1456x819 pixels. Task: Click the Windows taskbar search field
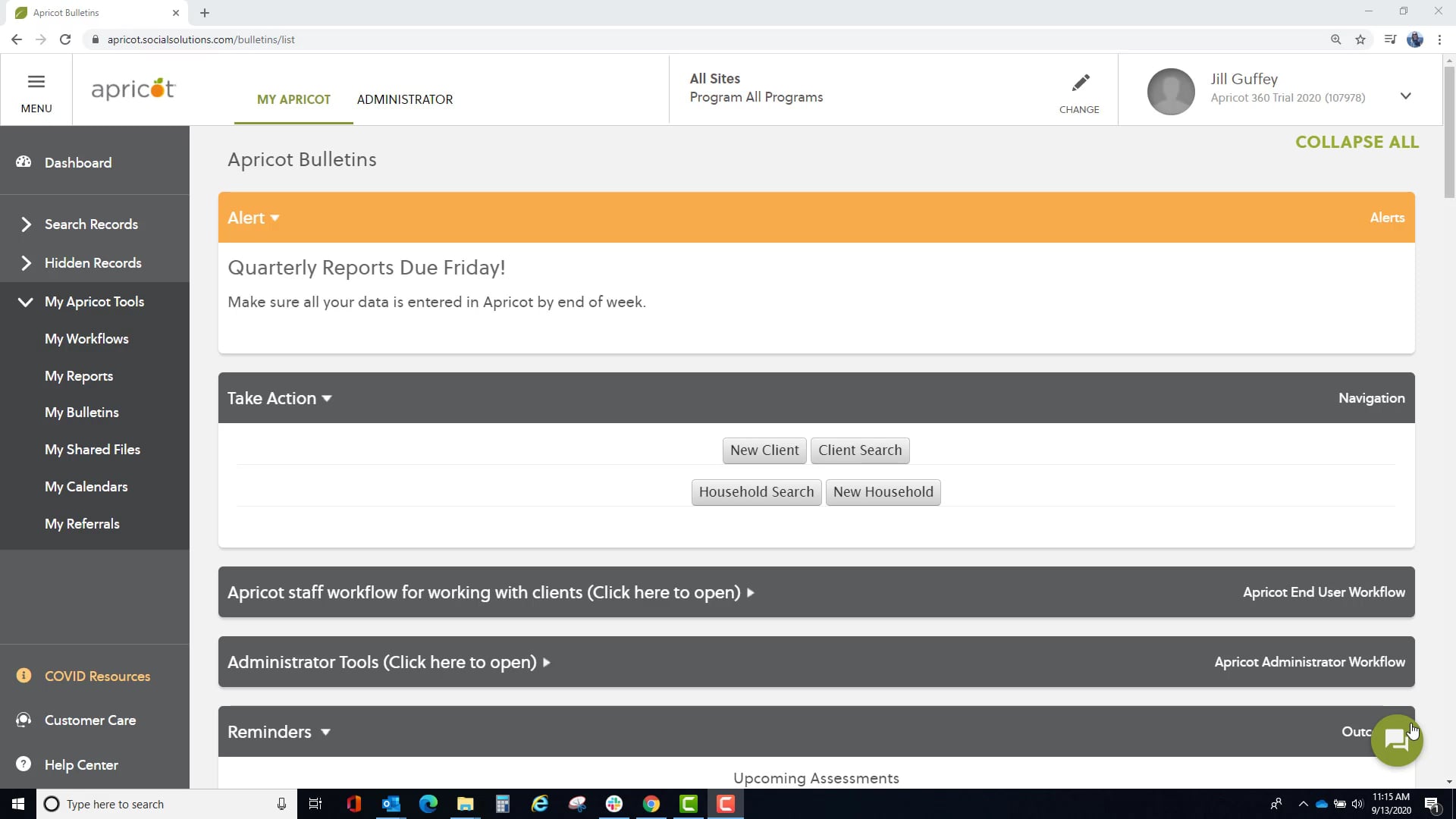coord(159,804)
